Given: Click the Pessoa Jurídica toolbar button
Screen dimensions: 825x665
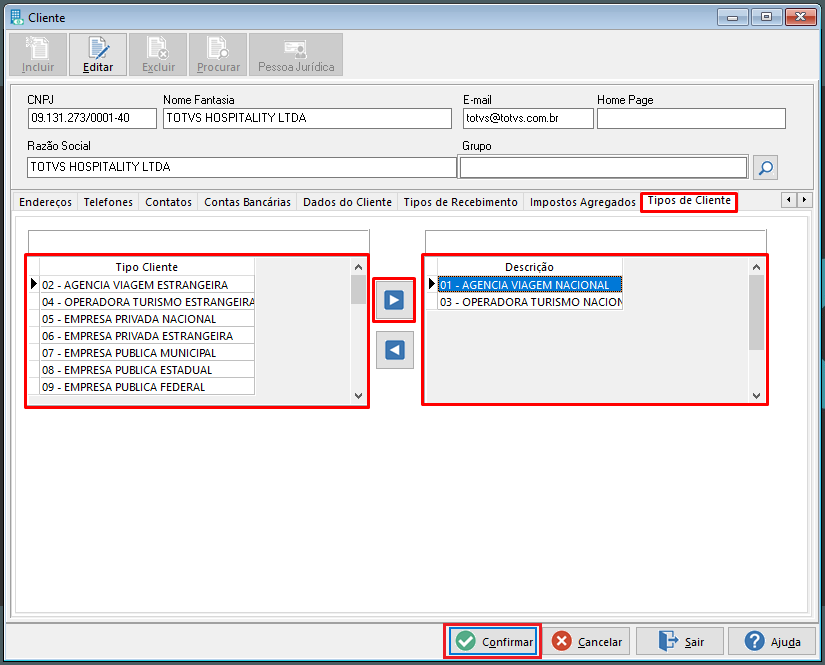Looking at the screenshot, I should 296,55.
